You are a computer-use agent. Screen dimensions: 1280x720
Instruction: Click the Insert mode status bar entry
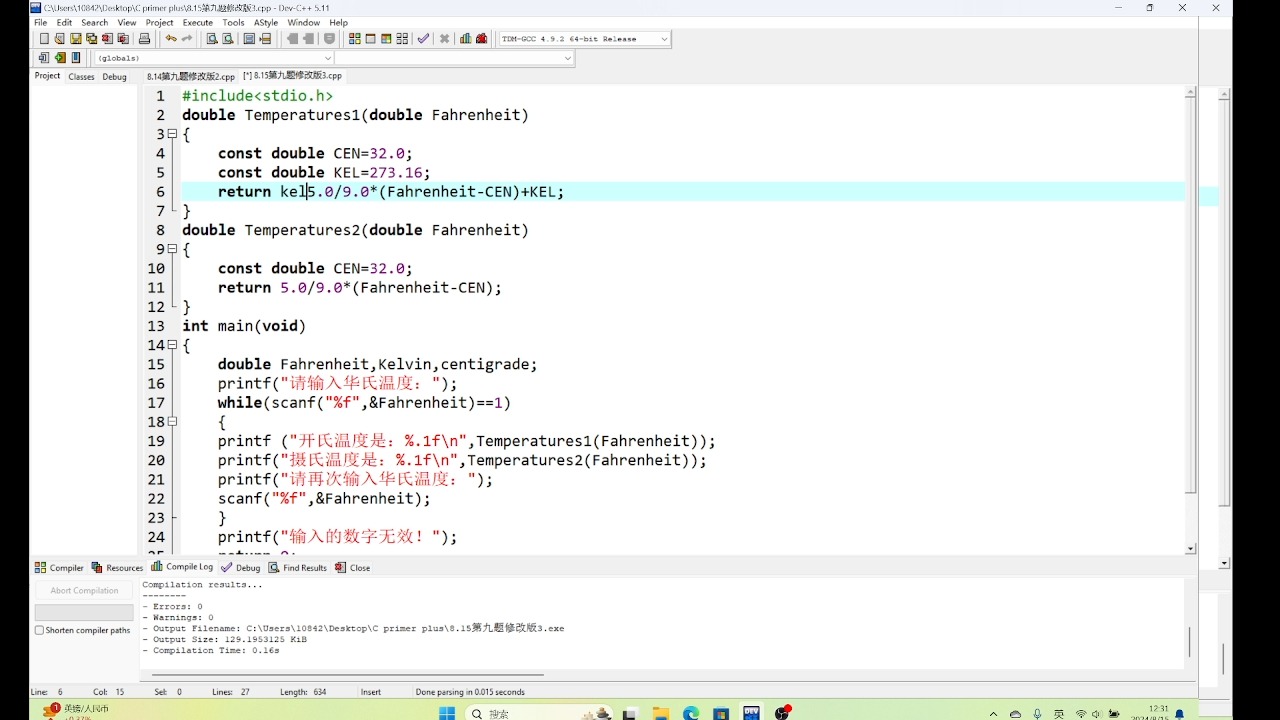click(x=371, y=692)
